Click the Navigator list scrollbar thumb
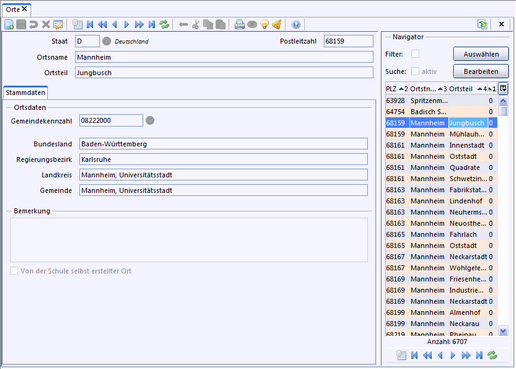Image resolution: width=516 pixels, height=369 pixels. [503, 111]
